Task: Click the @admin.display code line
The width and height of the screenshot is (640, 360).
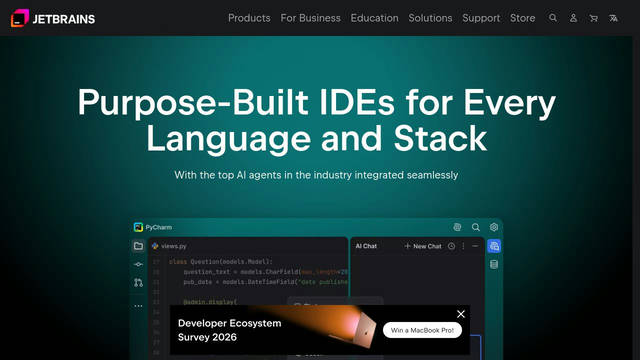Action: [x=210, y=302]
